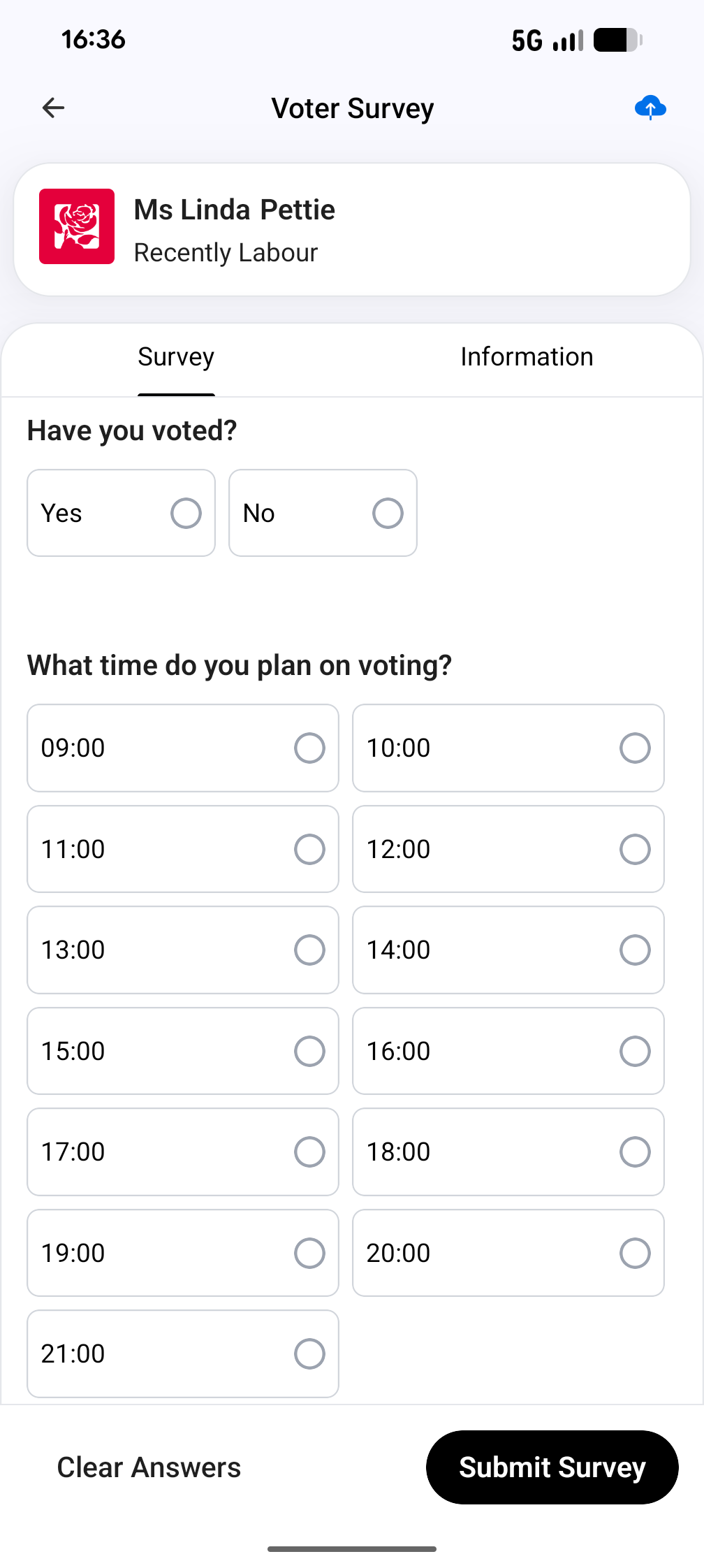Screen dimensions: 704x1568
Task: Switch to the Information tab
Action: (x=527, y=357)
